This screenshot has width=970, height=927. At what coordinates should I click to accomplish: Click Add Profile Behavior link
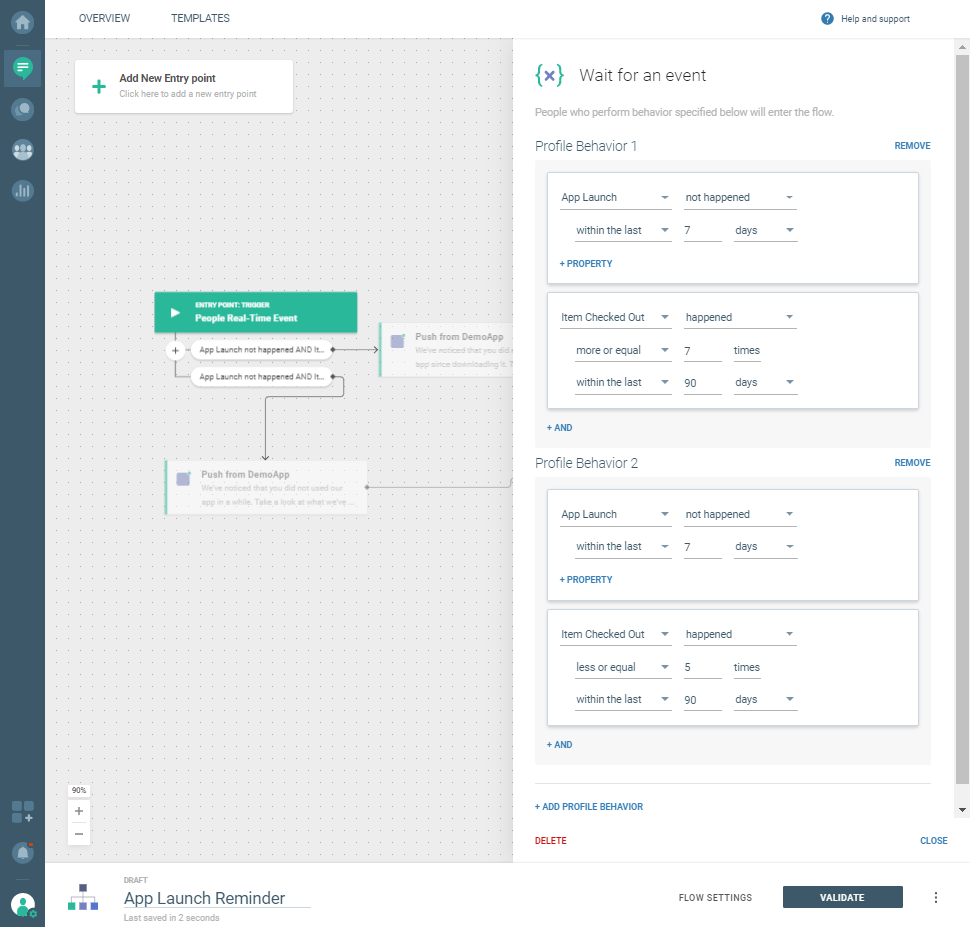(x=589, y=807)
